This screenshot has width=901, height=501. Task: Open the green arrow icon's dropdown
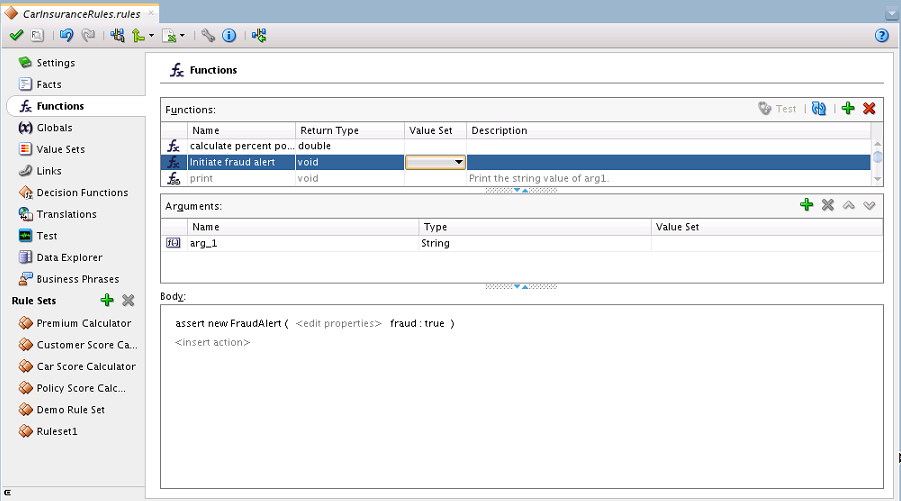[x=152, y=36]
